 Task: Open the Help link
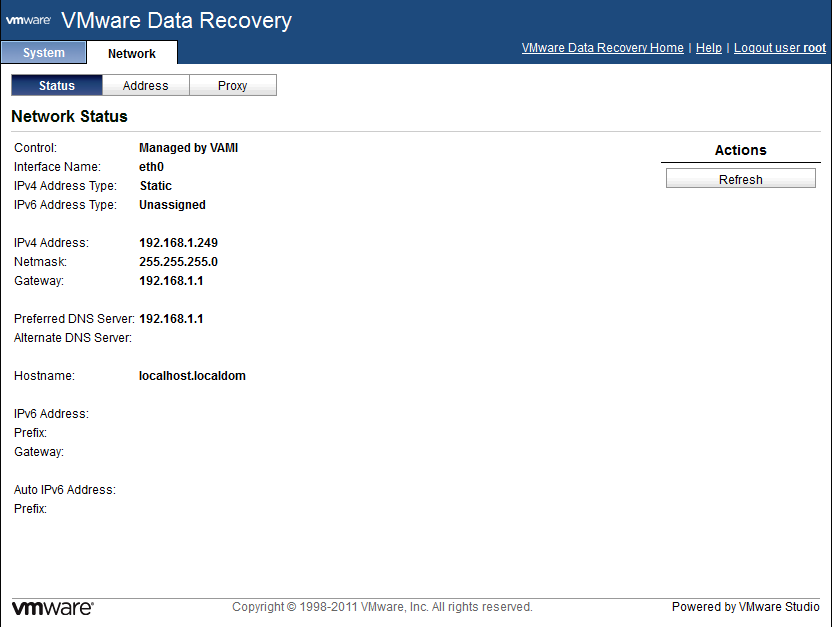coord(708,47)
